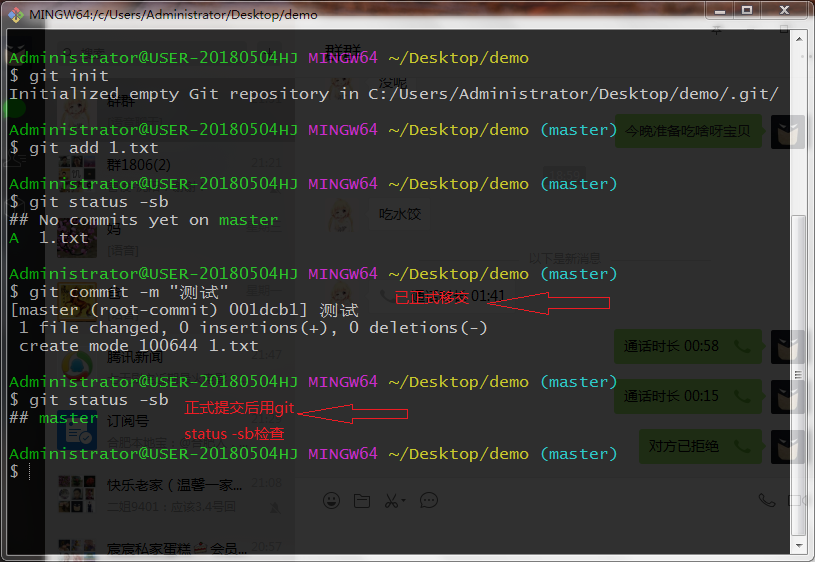
Task: Start a voice call via the WeChat phone icon
Action: point(767,500)
